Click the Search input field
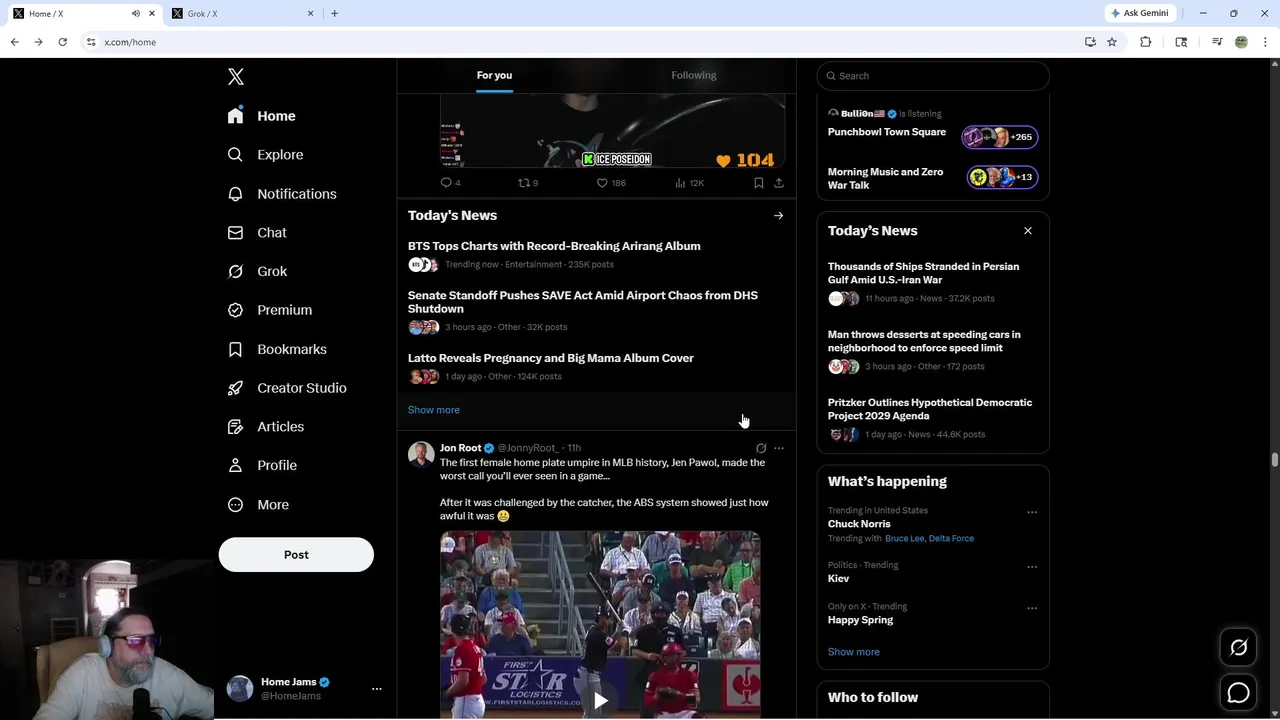The width and height of the screenshot is (1280, 720). pos(933,76)
